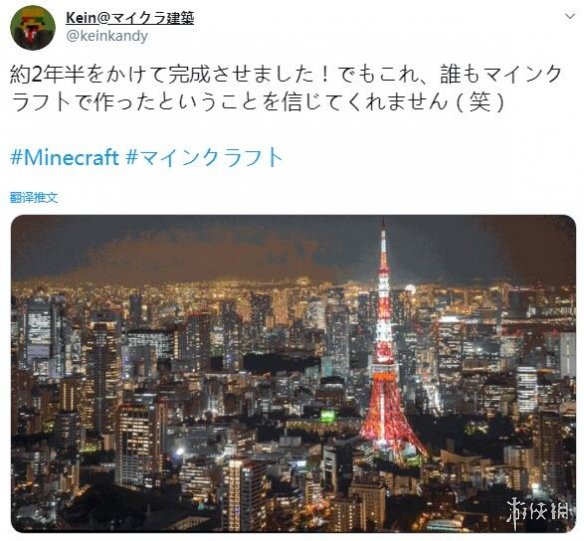This screenshot has width=584, height=541.
Task: Open the @keinkandy handle
Action: point(107,36)
